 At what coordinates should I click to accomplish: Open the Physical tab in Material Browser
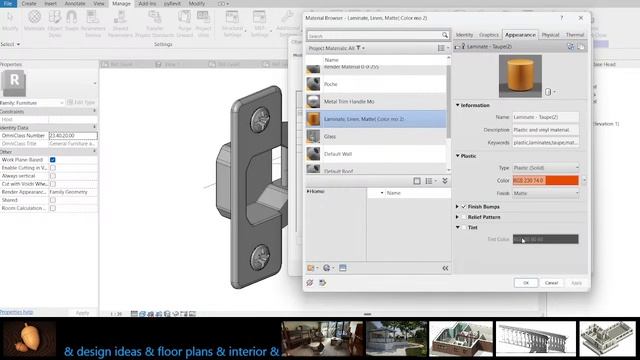(550, 35)
